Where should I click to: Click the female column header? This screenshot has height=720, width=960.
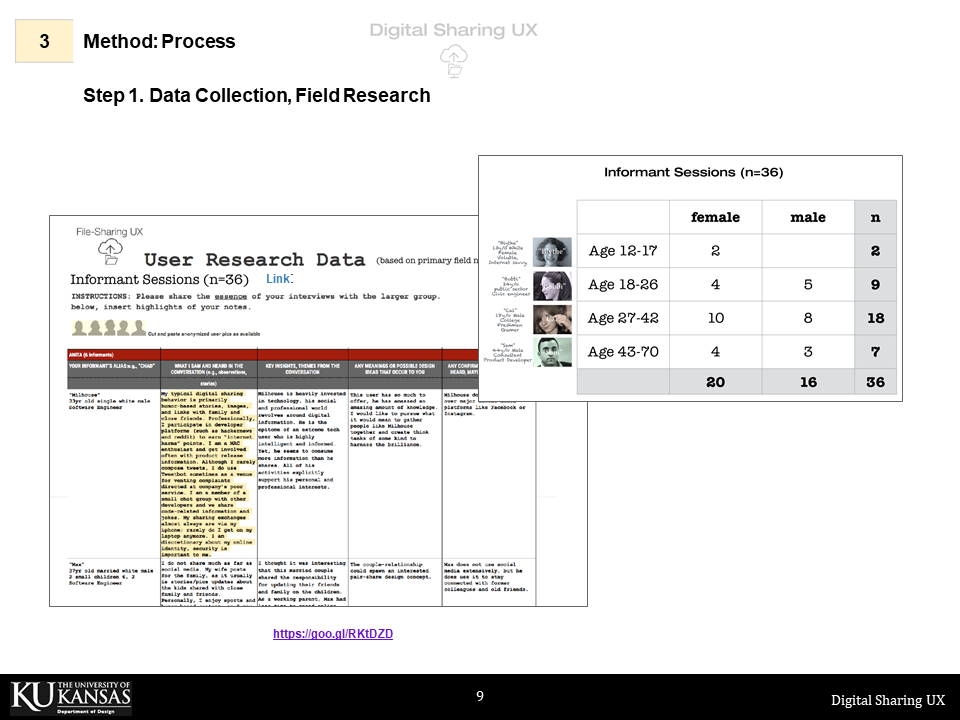[715, 217]
